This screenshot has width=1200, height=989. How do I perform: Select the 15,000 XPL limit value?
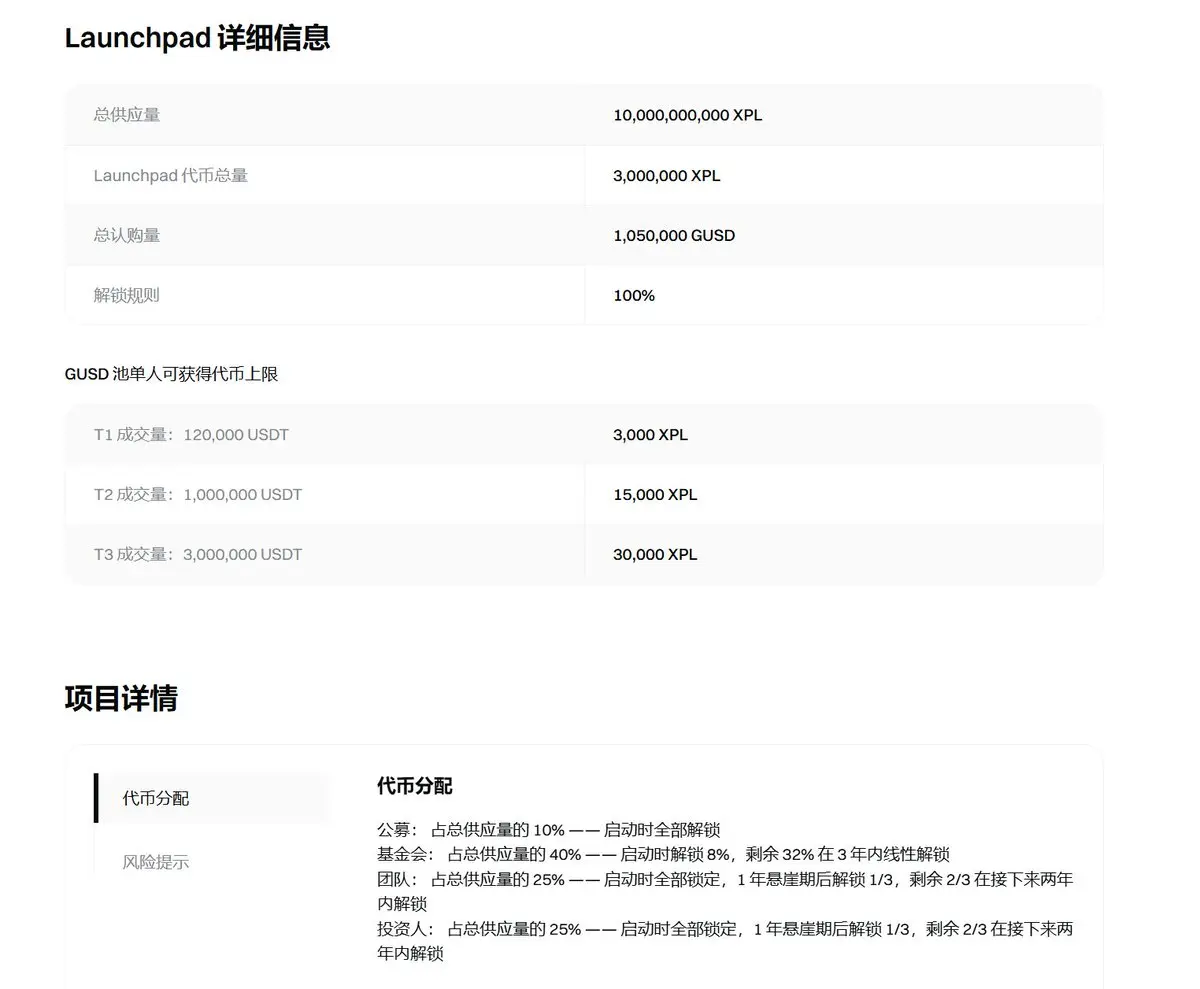(x=655, y=495)
